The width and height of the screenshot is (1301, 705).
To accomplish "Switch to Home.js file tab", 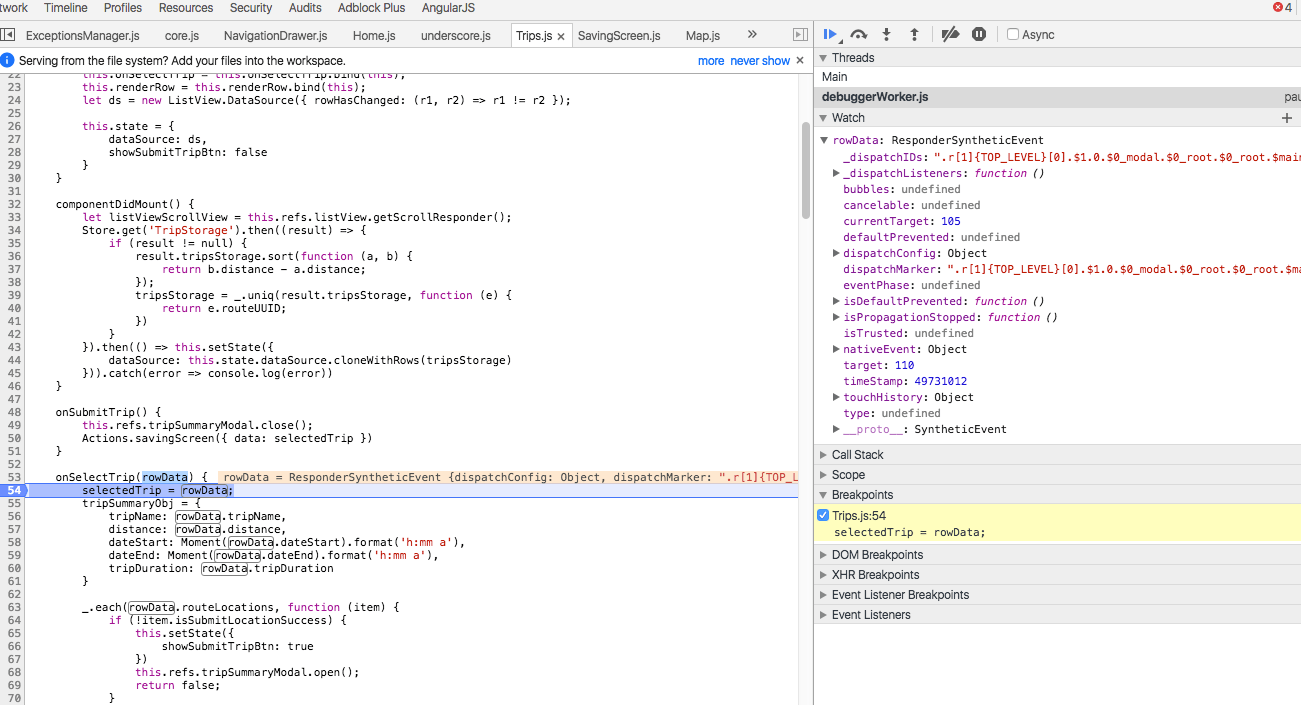I will (374, 36).
